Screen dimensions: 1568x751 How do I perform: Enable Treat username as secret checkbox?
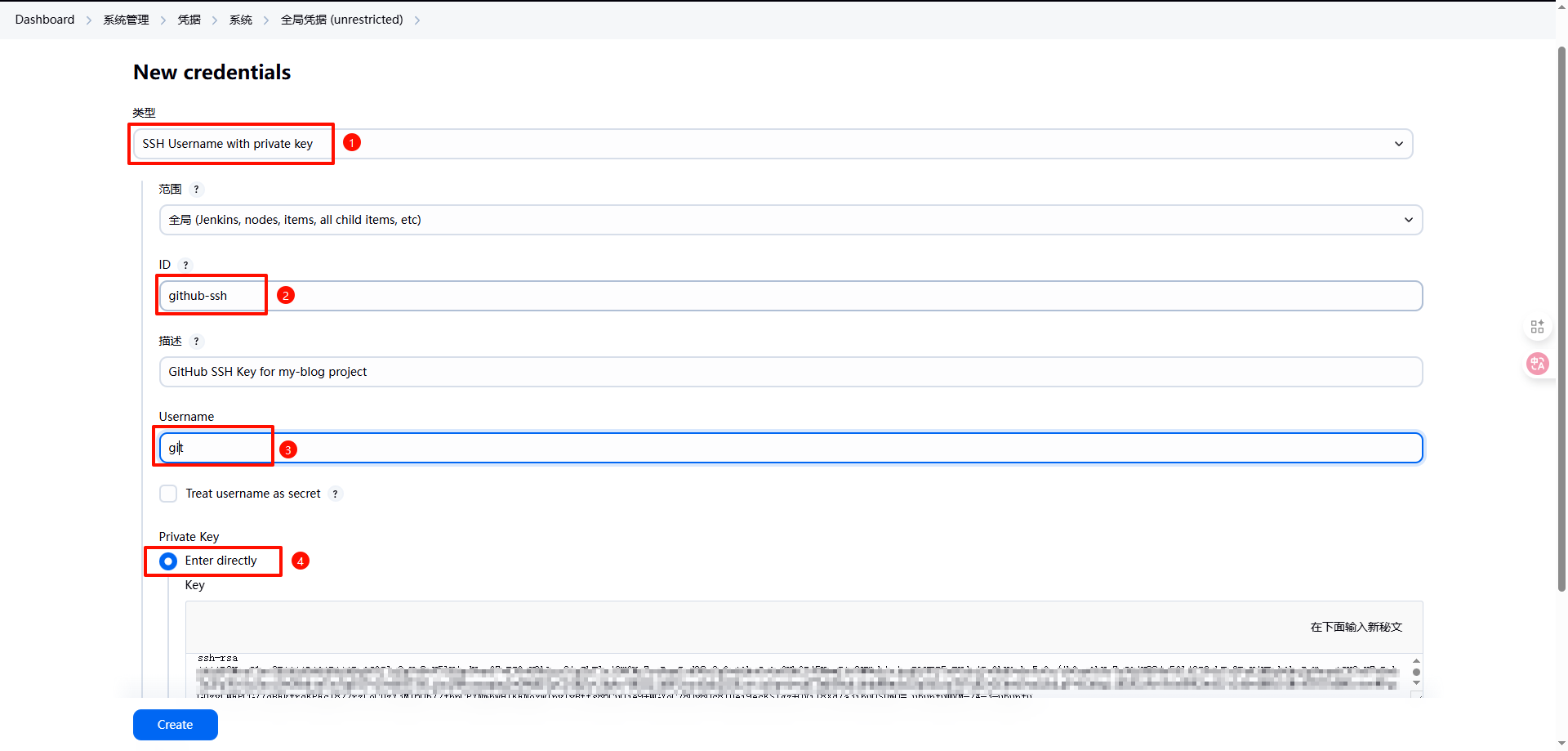pos(168,494)
